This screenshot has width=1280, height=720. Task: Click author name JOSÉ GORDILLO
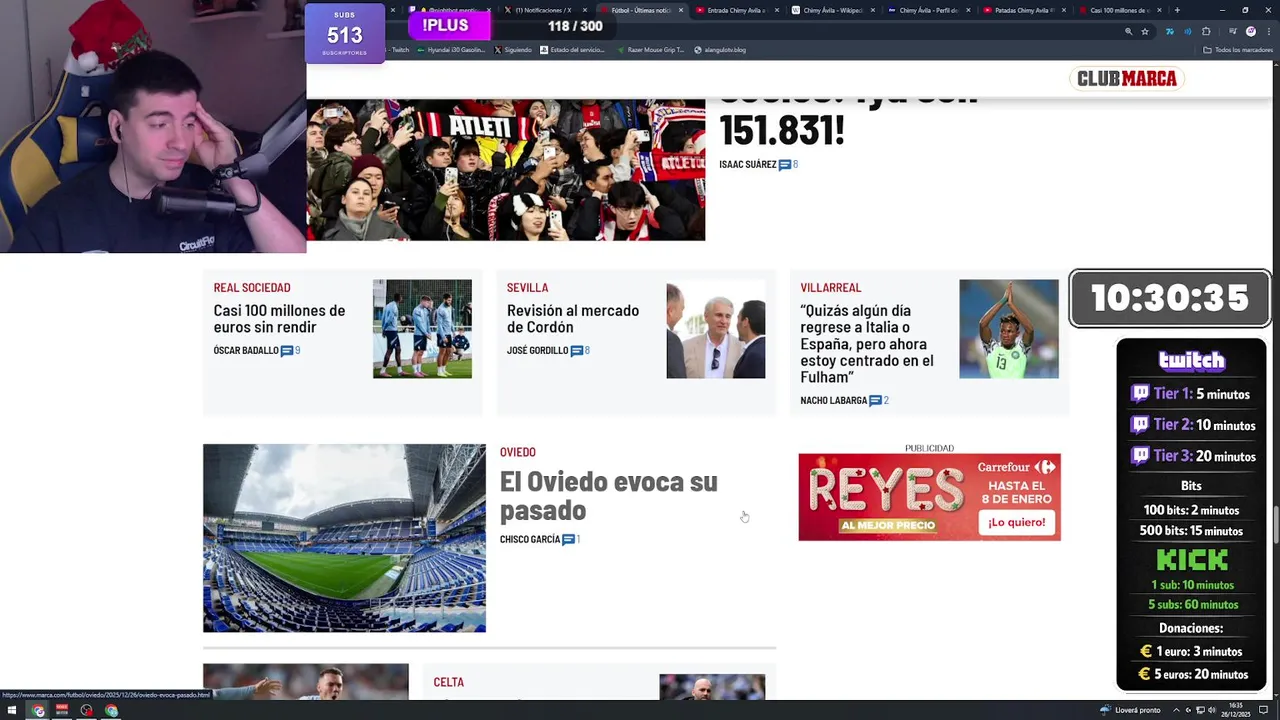click(x=537, y=351)
